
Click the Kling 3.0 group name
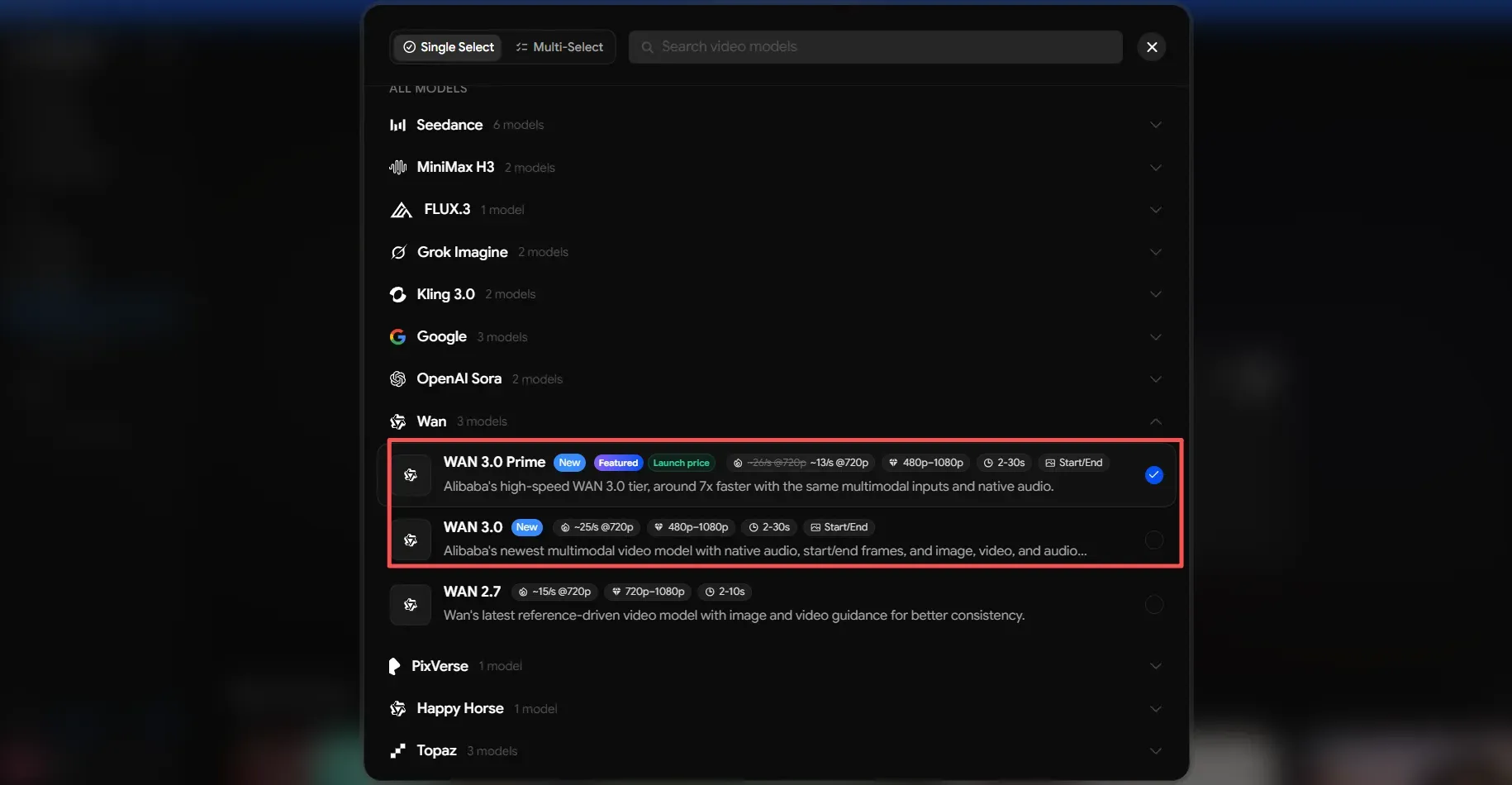445,294
